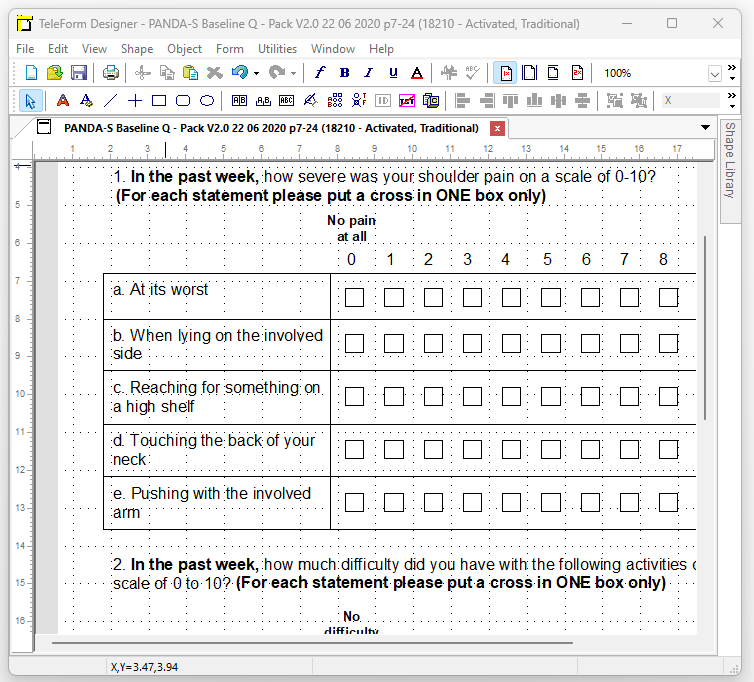Image resolution: width=754 pixels, height=682 pixels.
Task: Open the Object menu
Action: [x=184, y=49]
